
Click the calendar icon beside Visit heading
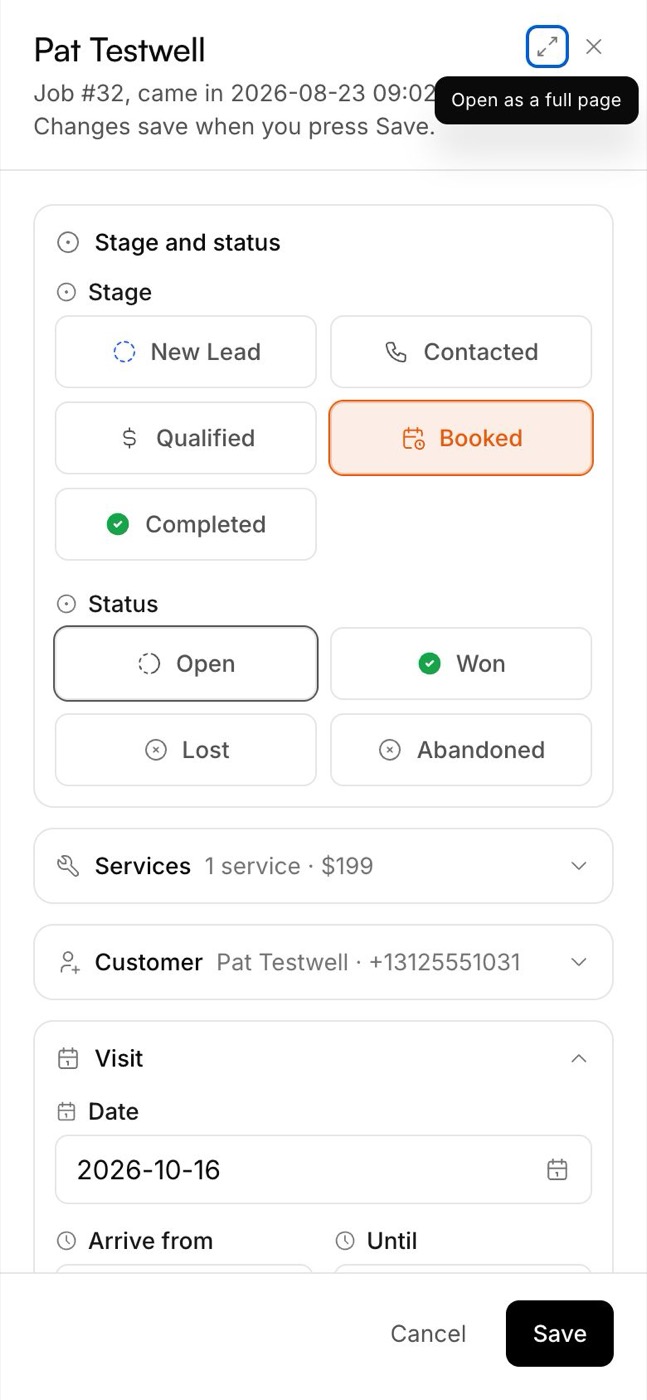(x=68, y=1058)
